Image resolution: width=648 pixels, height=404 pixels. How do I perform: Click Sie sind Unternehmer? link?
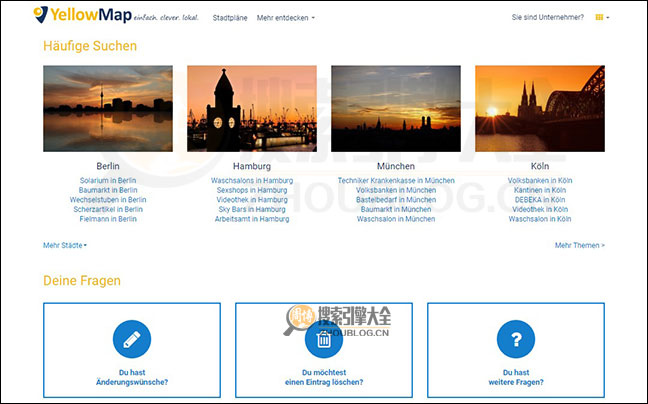pos(547,18)
